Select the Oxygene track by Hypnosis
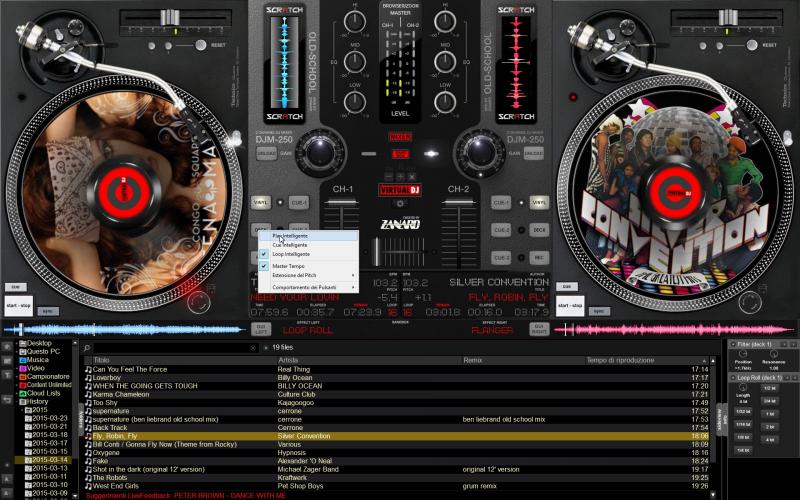800x500 pixels. click(x=398, y=453)
